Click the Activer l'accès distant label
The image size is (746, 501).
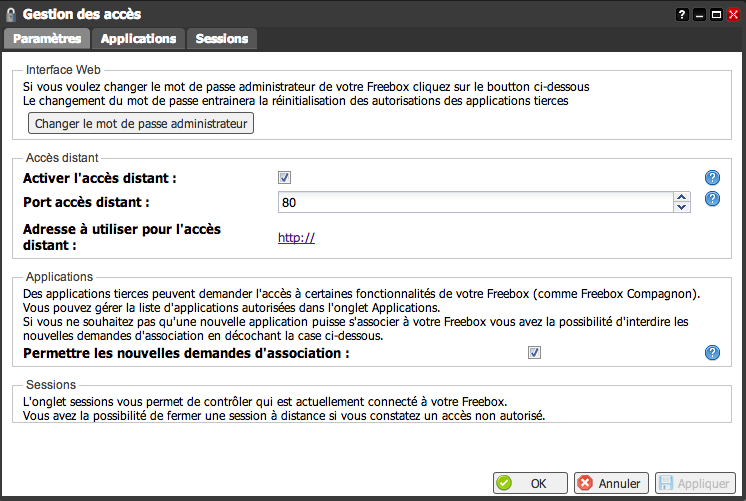[x=100, y=178]
